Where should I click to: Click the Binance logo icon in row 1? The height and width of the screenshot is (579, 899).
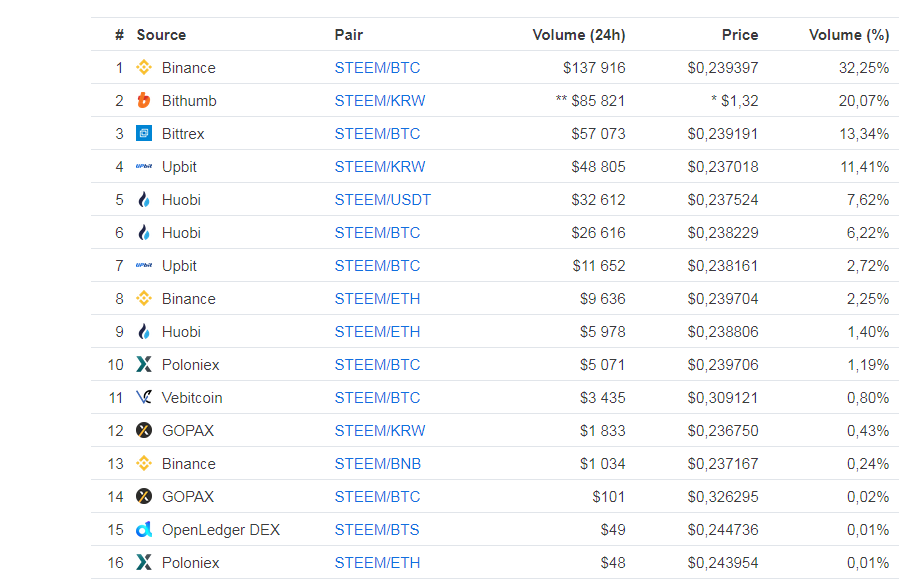(144, 68)
